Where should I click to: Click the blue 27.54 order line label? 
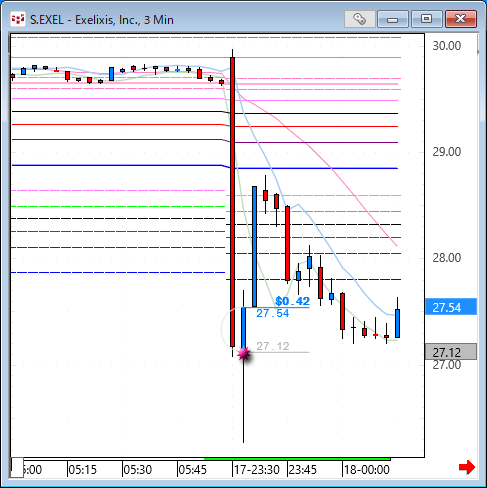point(273,313)
